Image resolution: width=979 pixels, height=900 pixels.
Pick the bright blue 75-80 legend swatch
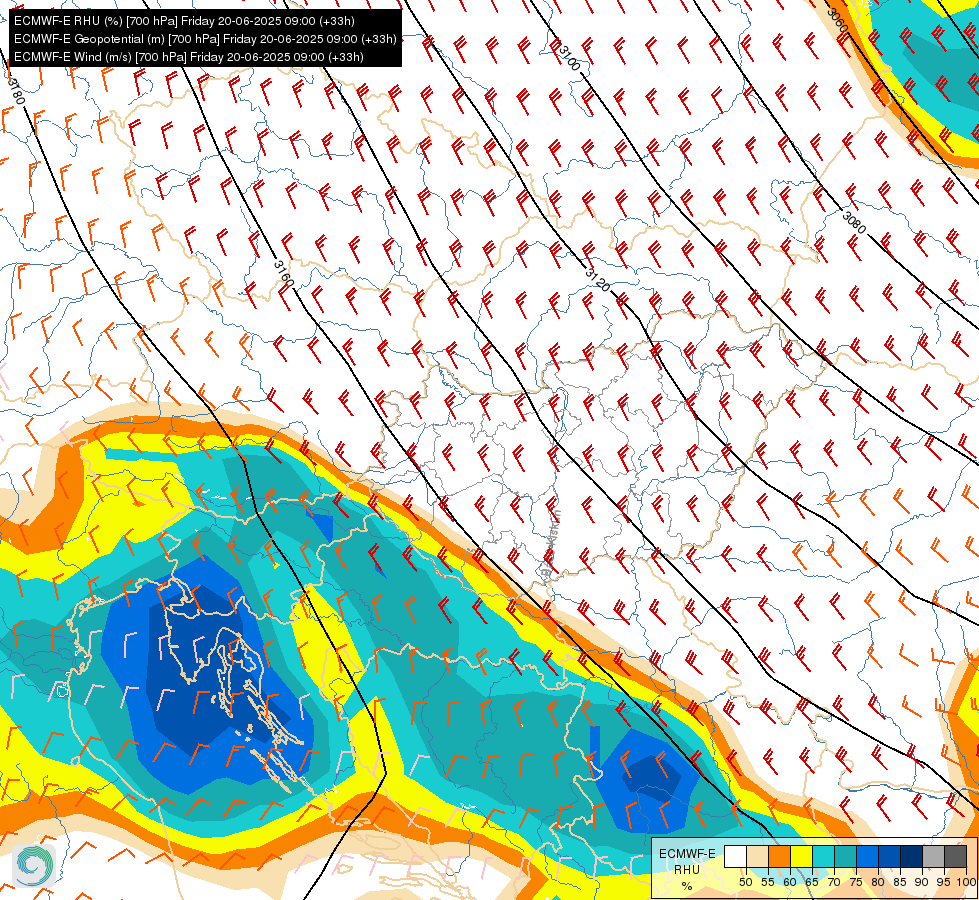pos(867,856)
